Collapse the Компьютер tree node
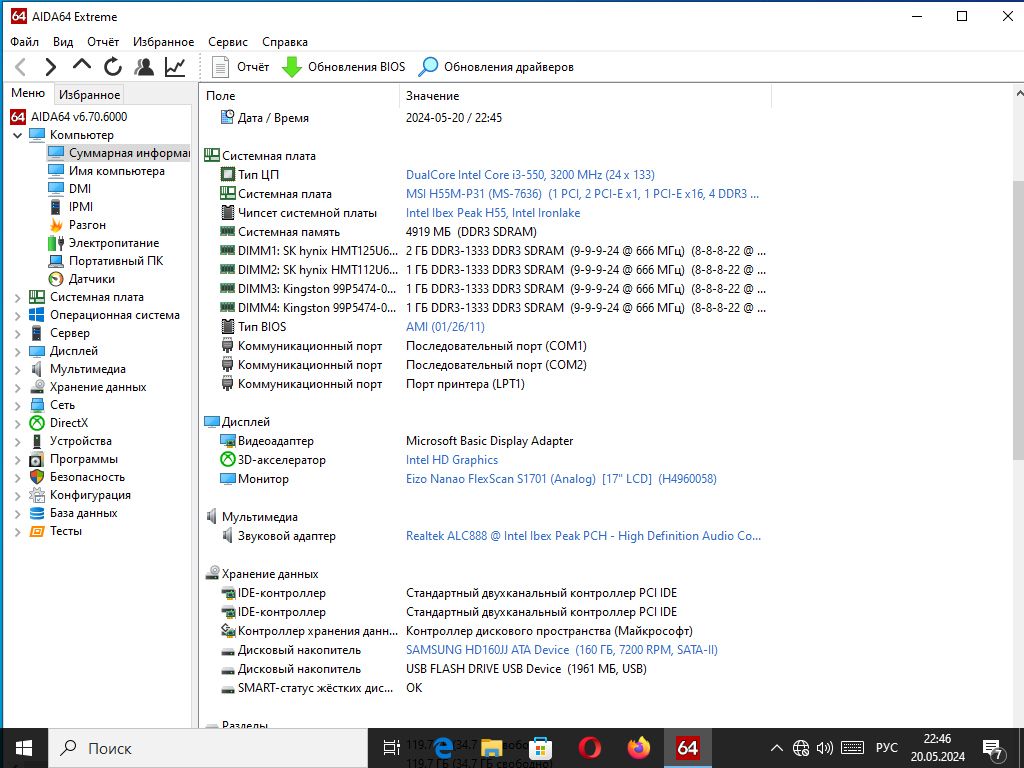 (18, 135)
